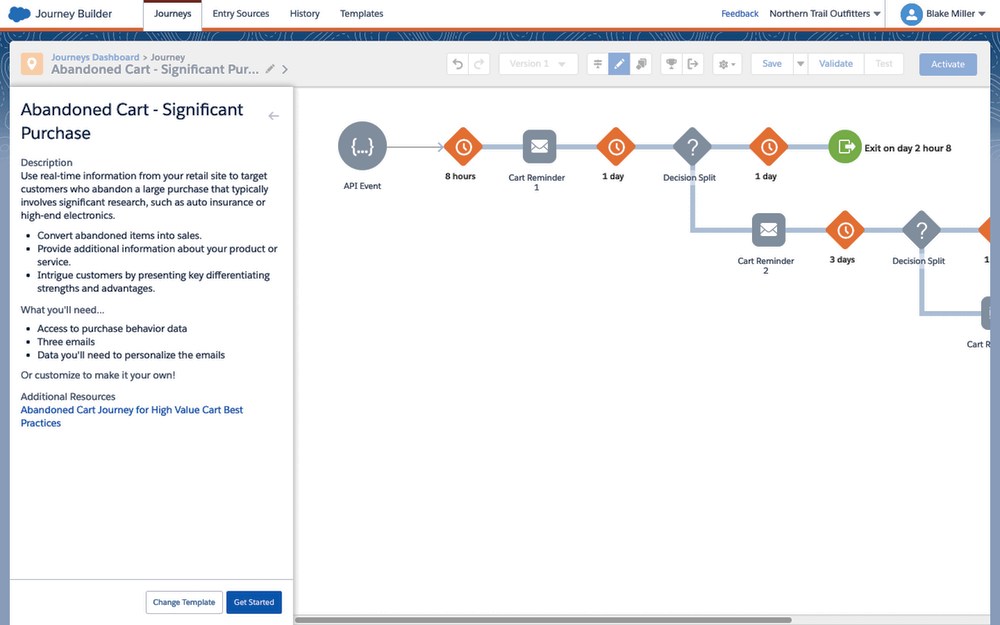Select the Cart Reminder 2 email activity

tap(768, 230)
